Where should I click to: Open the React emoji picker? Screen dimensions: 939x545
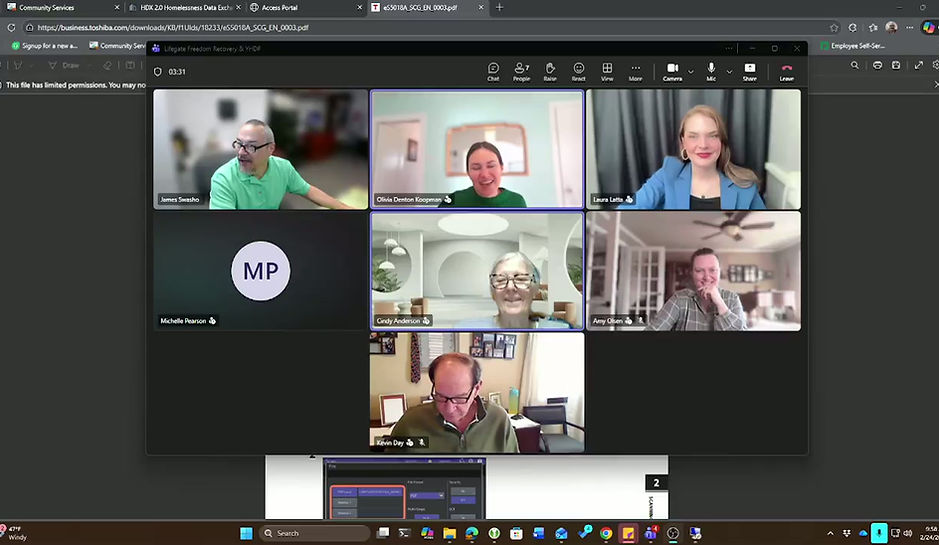tap(578, 71)
